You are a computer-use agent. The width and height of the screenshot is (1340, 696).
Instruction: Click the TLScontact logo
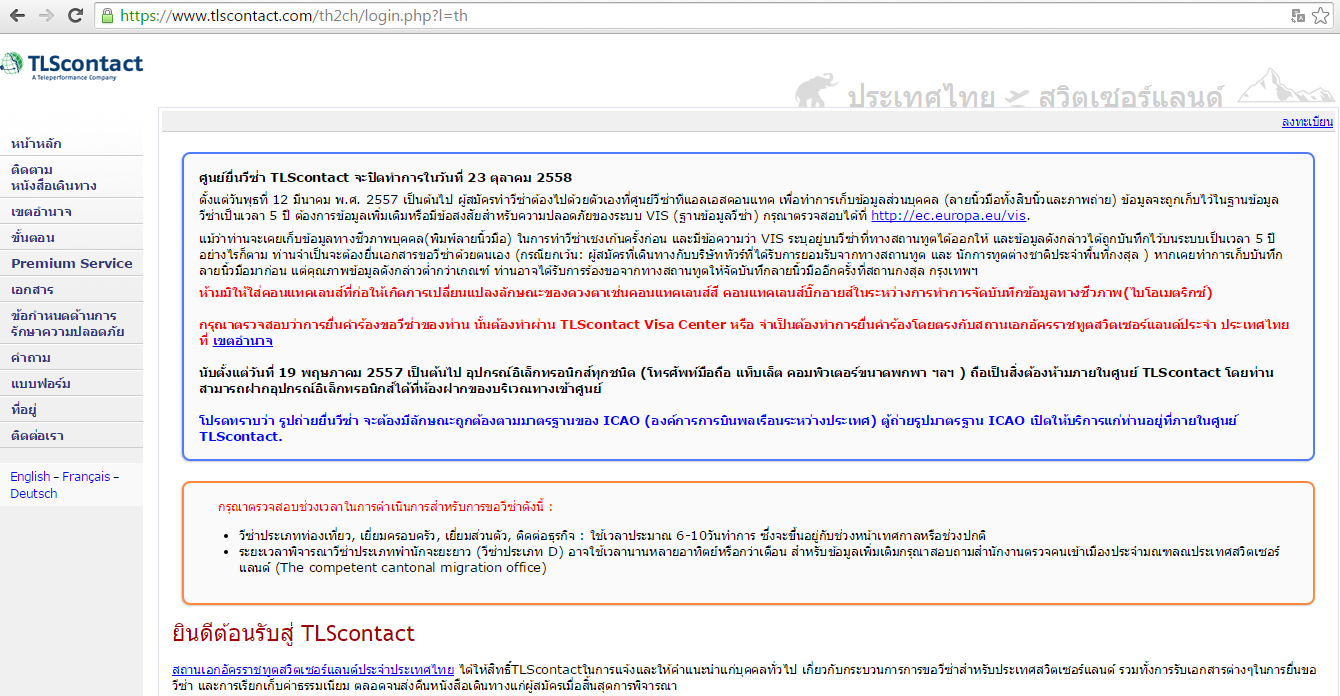72,65
